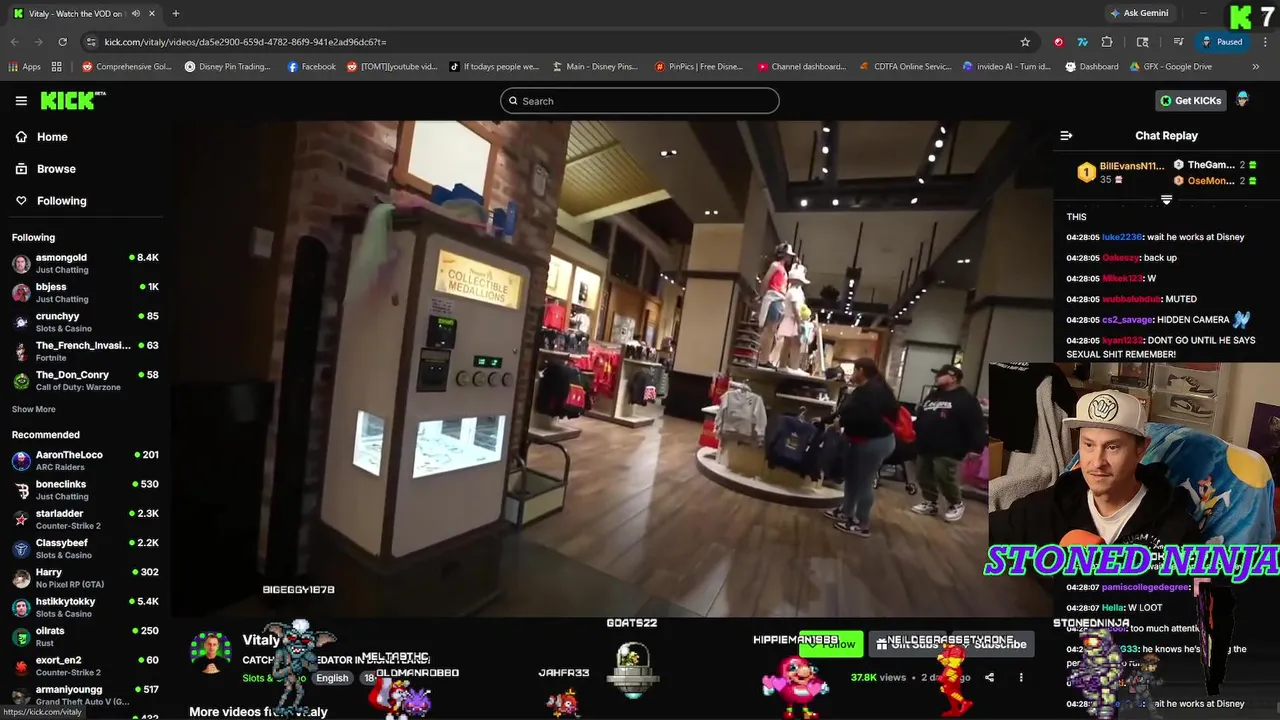Screen dimensions: 1280x720
Task: Open a new browser tab
Action: click(x=176, y=13)
